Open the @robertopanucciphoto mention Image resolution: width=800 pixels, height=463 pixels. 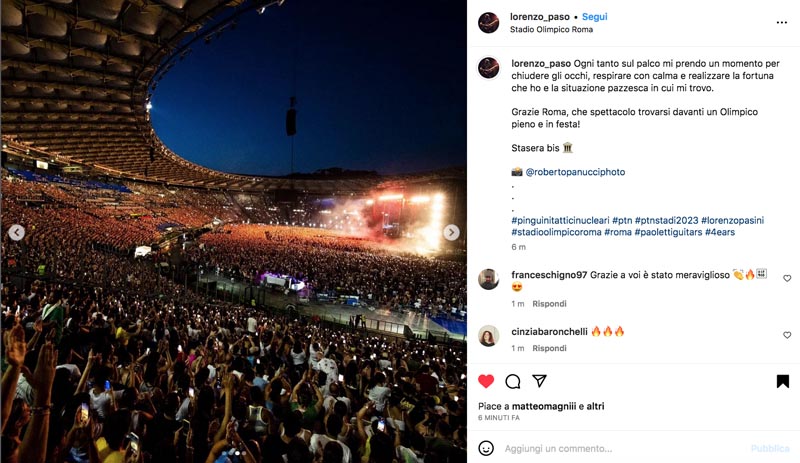575,172
